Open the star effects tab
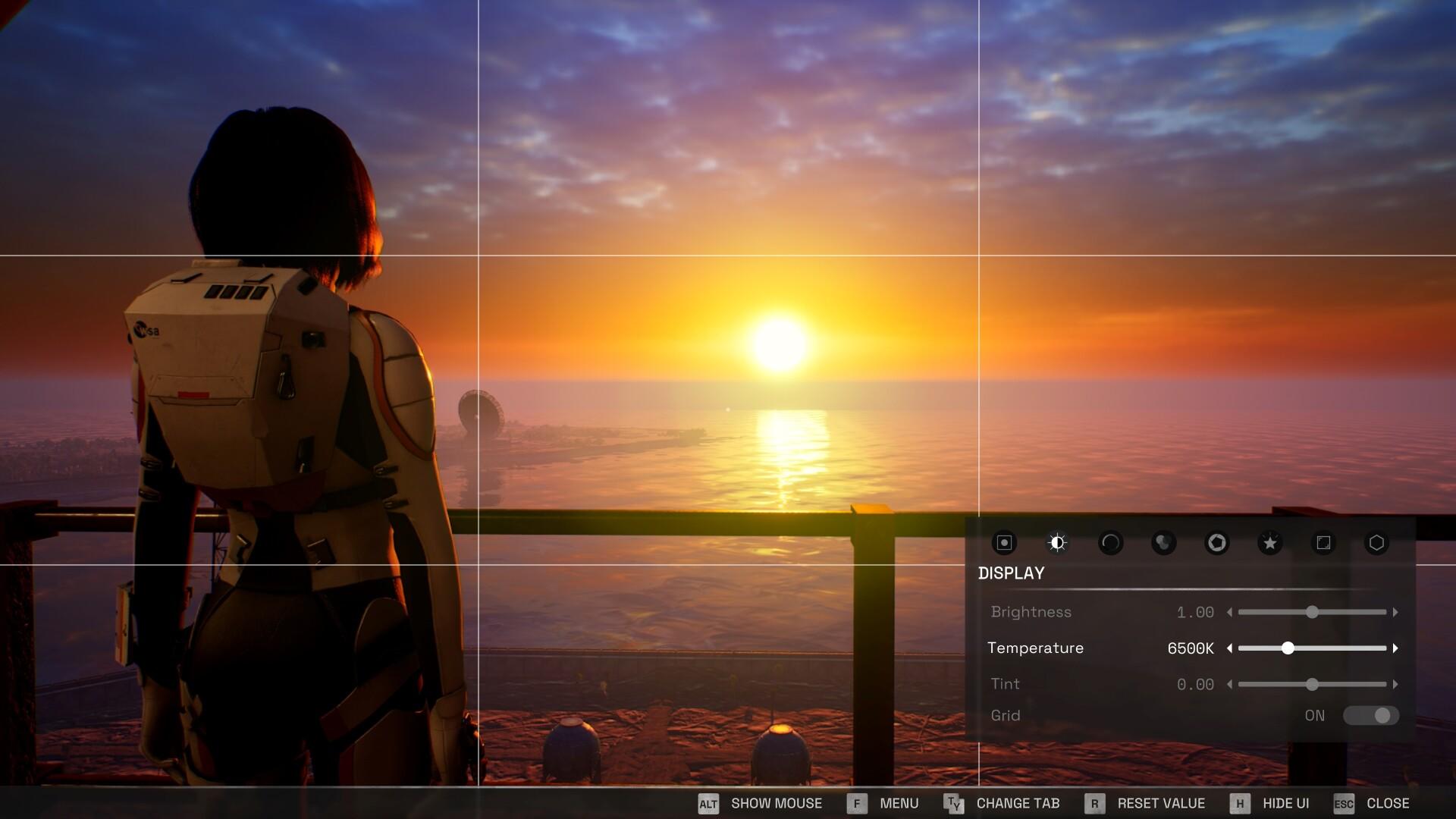The width and height of the screenshot is (1456, 819). [x=1270, y=543]
